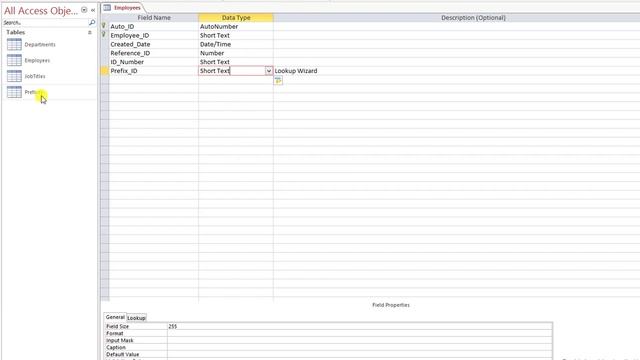This screenshot has width=640, height=360.
Task: Collapse the Tables group
Action: point(90,32)
